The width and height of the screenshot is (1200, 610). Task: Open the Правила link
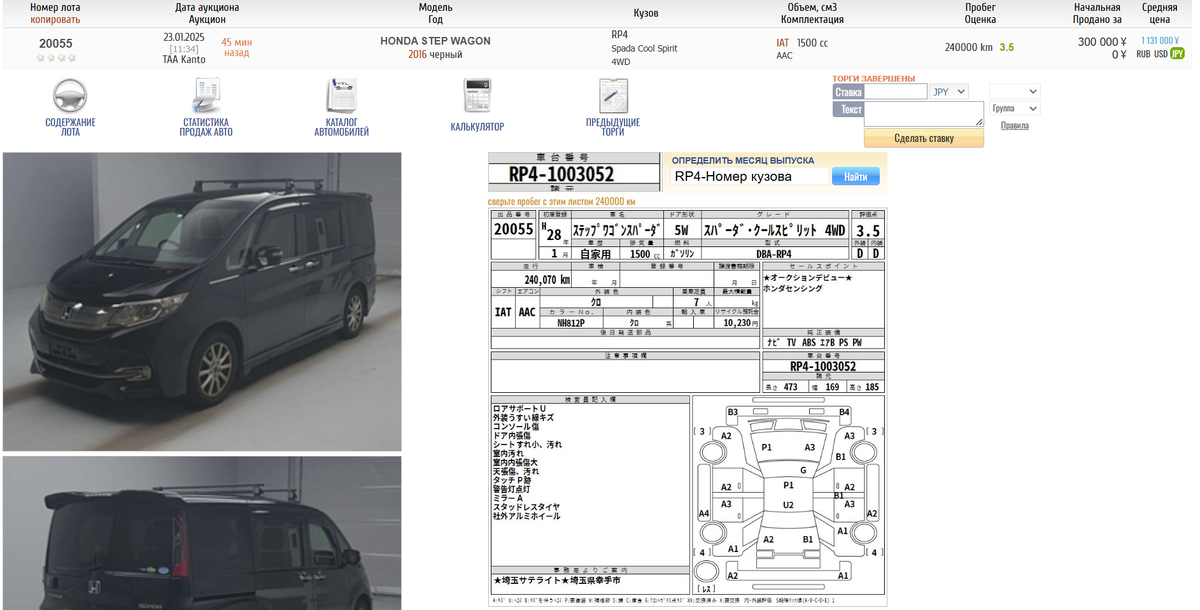pyautogui.click(x=1015, y=126)
